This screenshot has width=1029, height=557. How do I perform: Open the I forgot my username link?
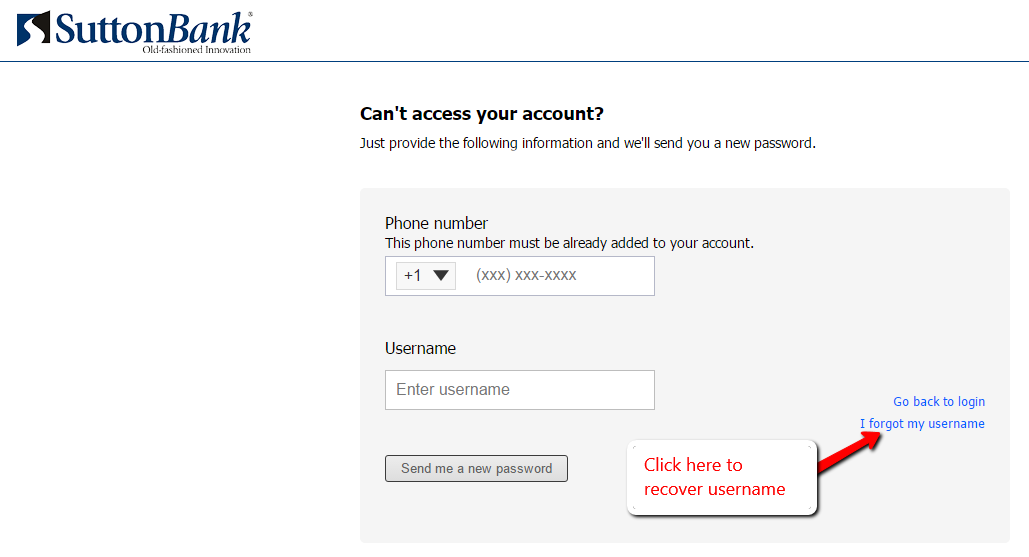coord(922,424)
